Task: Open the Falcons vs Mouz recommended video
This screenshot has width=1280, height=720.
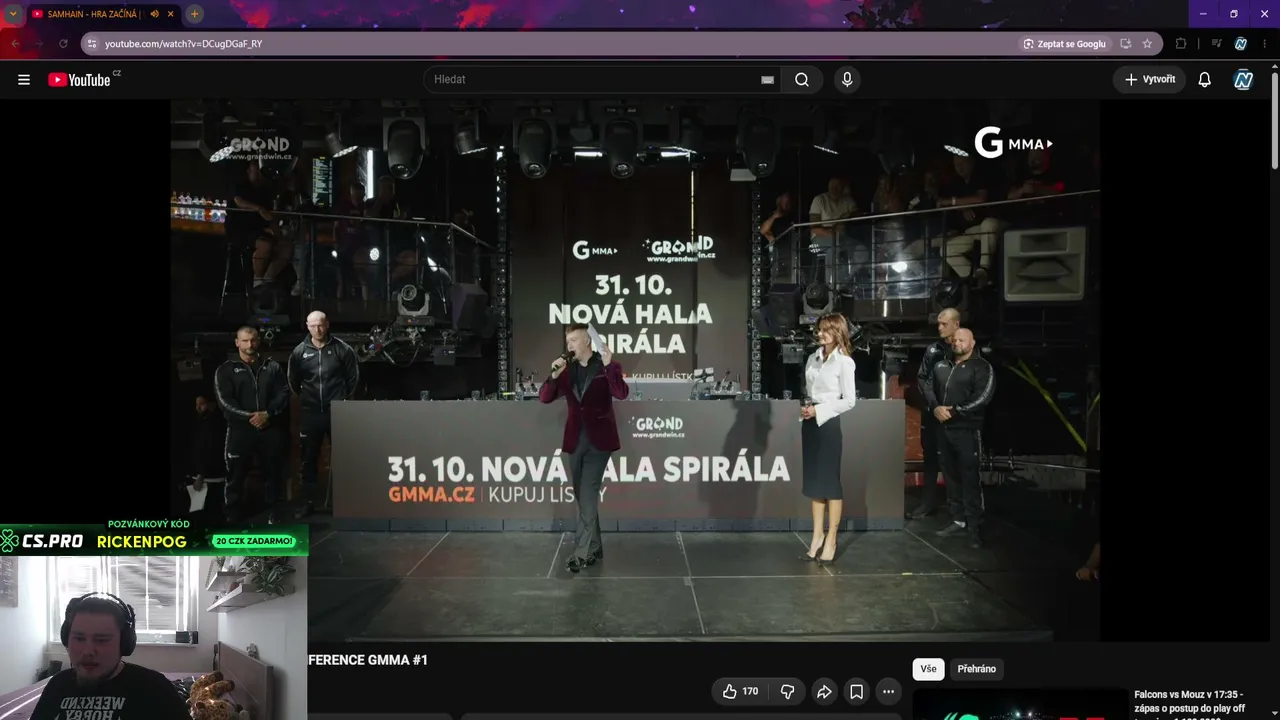Action: click(x=1190, y=701)
